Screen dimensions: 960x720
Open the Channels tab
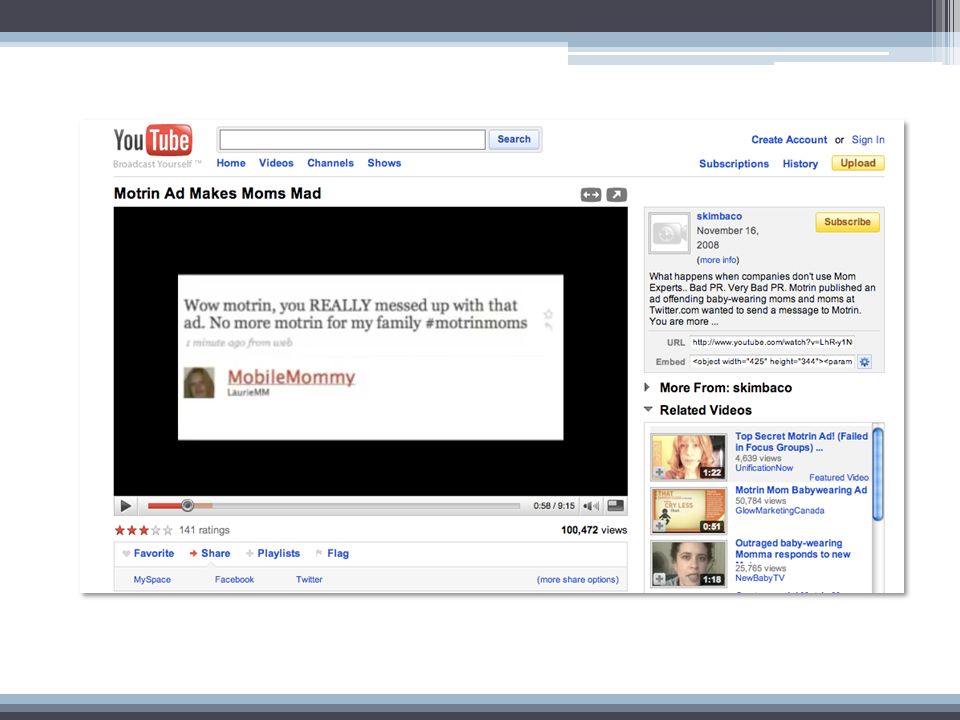(331, 163)
